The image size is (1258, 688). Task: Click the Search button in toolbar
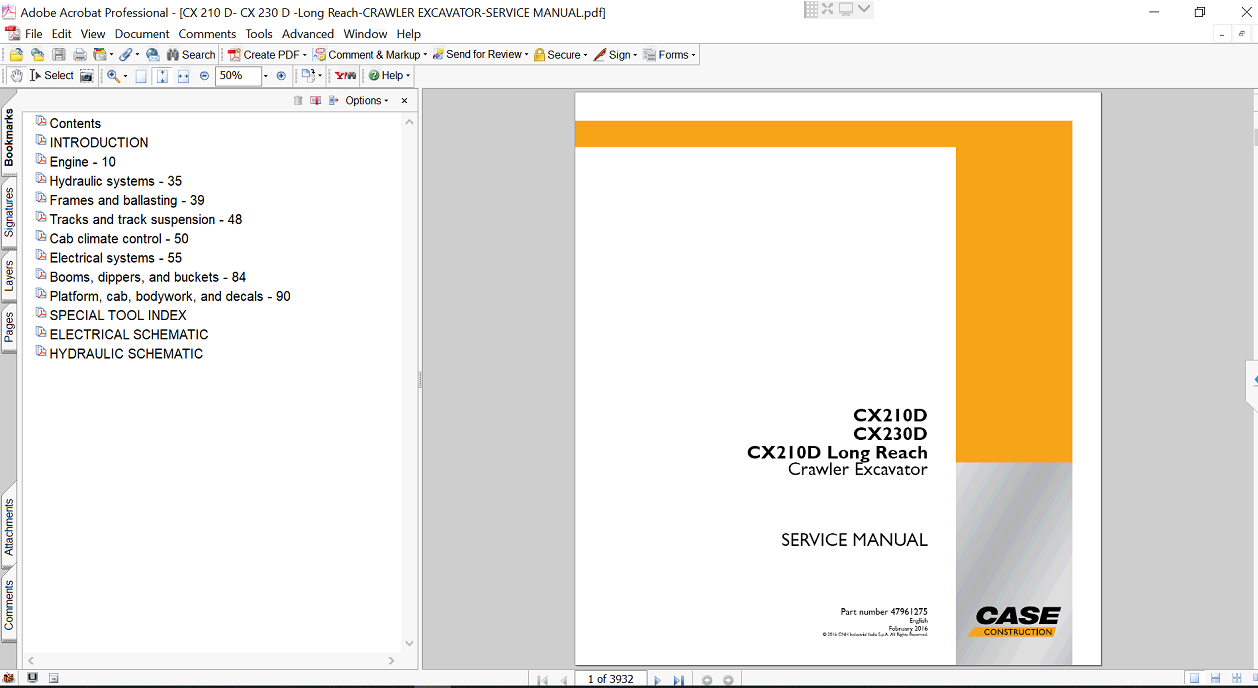(x=190, y=55)
